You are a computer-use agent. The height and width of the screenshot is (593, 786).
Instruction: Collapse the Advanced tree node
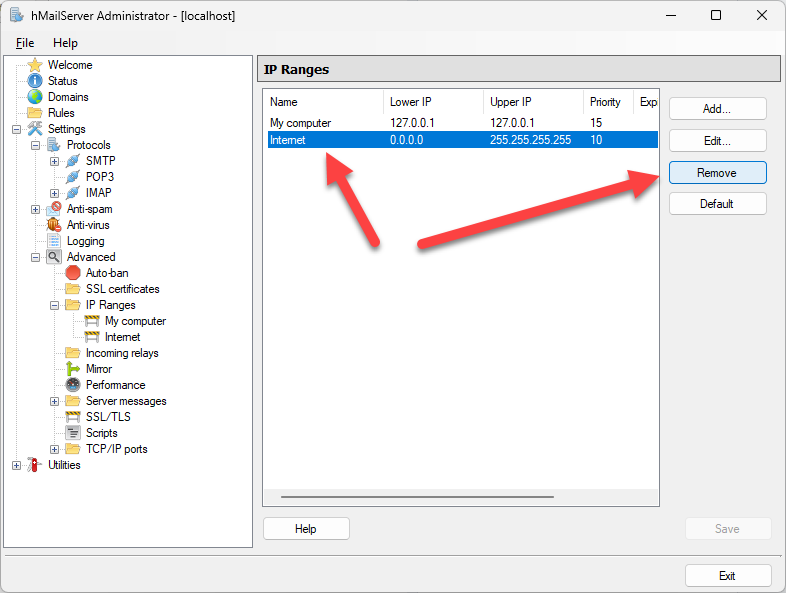[x=36, y=258]
